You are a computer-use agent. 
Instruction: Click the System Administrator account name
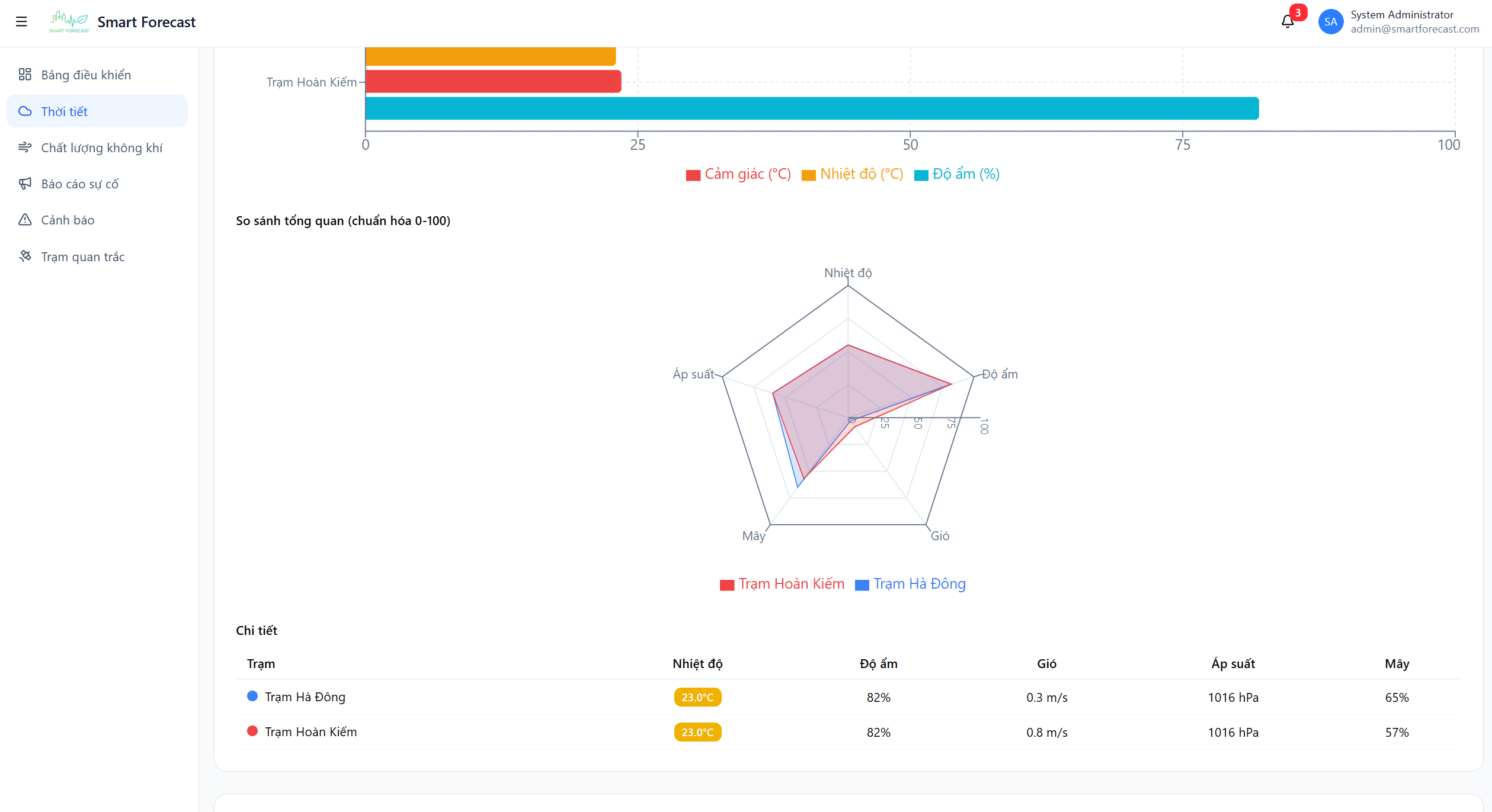point(1401,15)
